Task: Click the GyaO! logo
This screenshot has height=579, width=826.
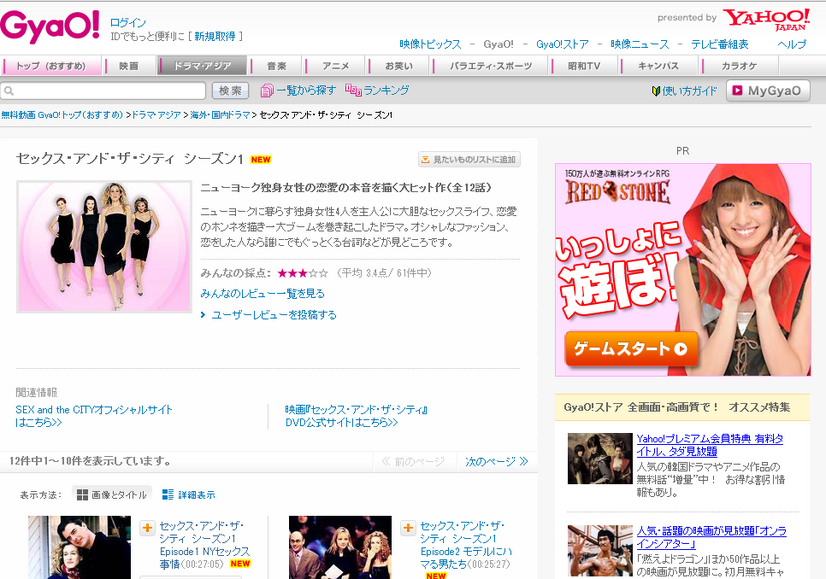Action: pos(50,26)
